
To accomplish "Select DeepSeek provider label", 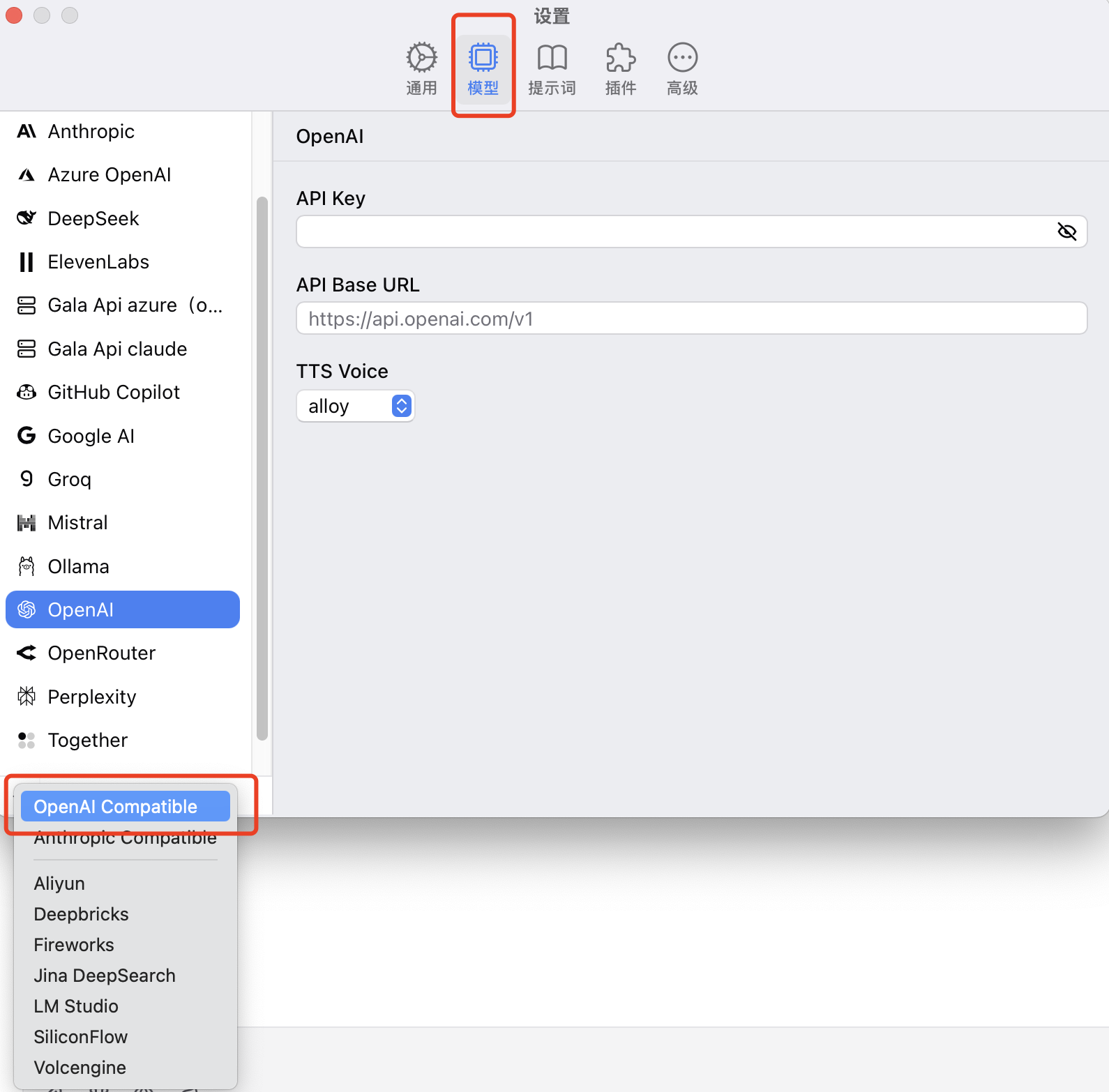I will [x=93, y=218].
